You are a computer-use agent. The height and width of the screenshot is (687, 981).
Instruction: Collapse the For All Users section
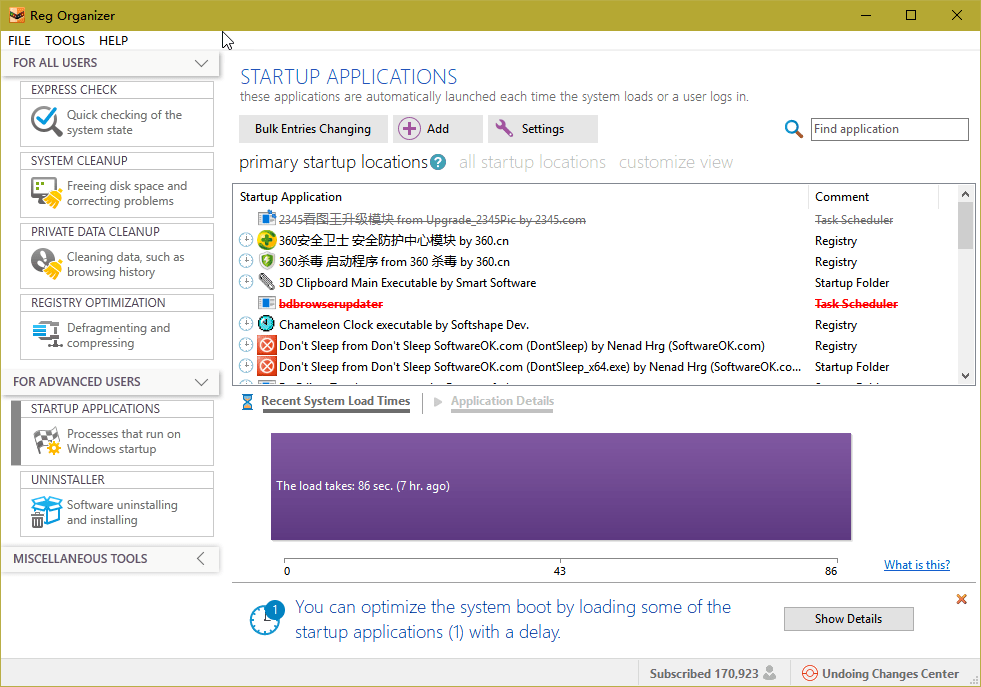201,63
